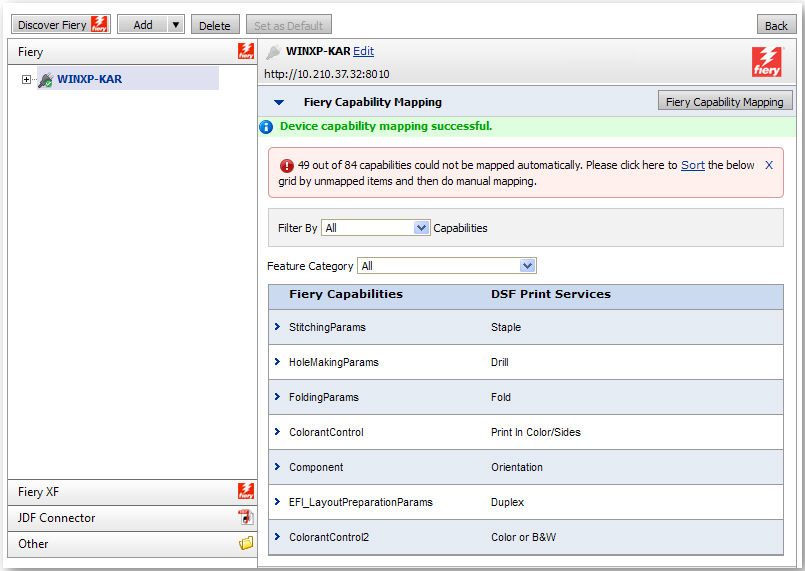Expand the HoleMakingParams row

point(277,361)
